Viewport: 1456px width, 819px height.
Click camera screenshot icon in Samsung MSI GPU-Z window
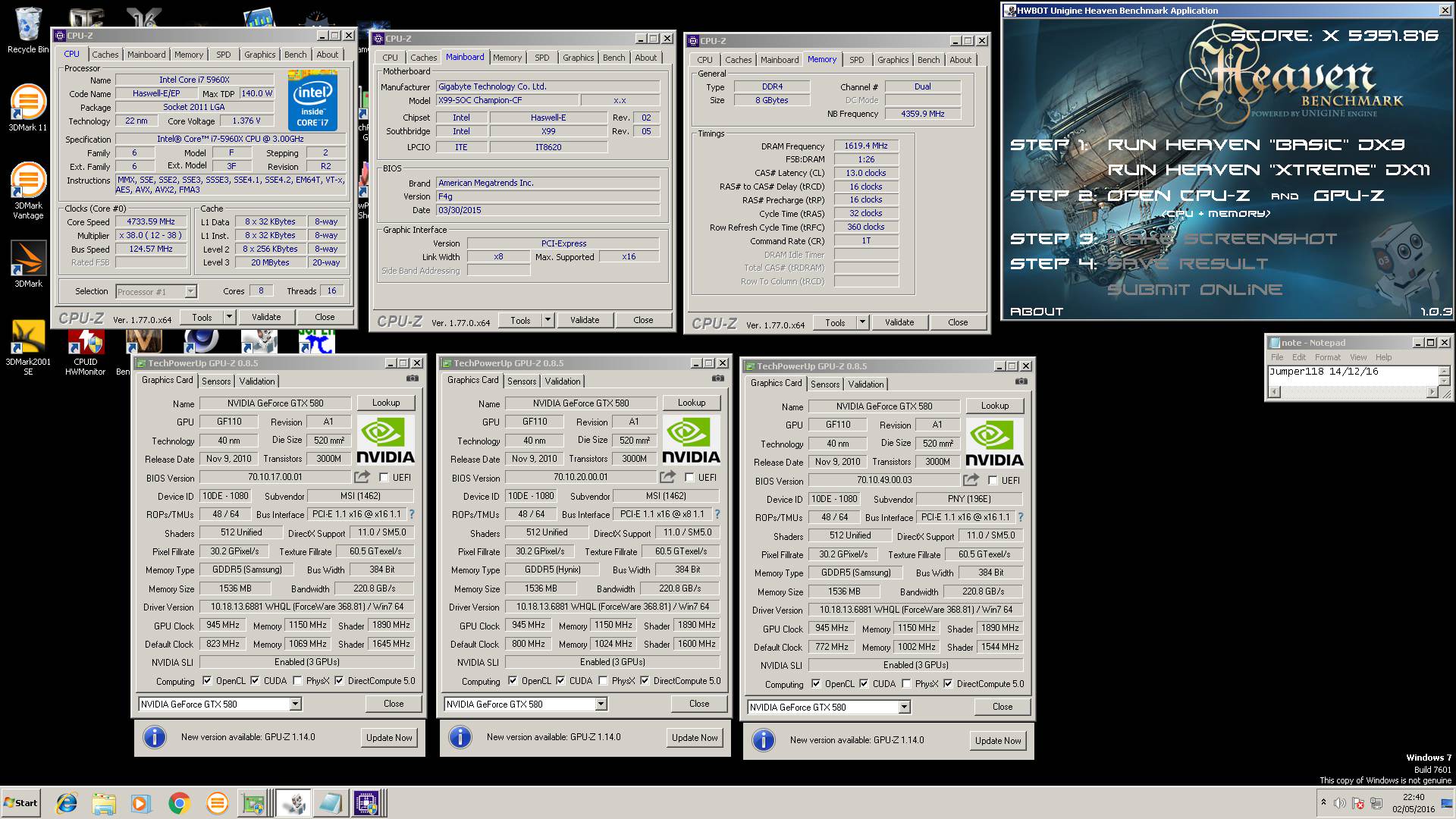tap(412, 378)
